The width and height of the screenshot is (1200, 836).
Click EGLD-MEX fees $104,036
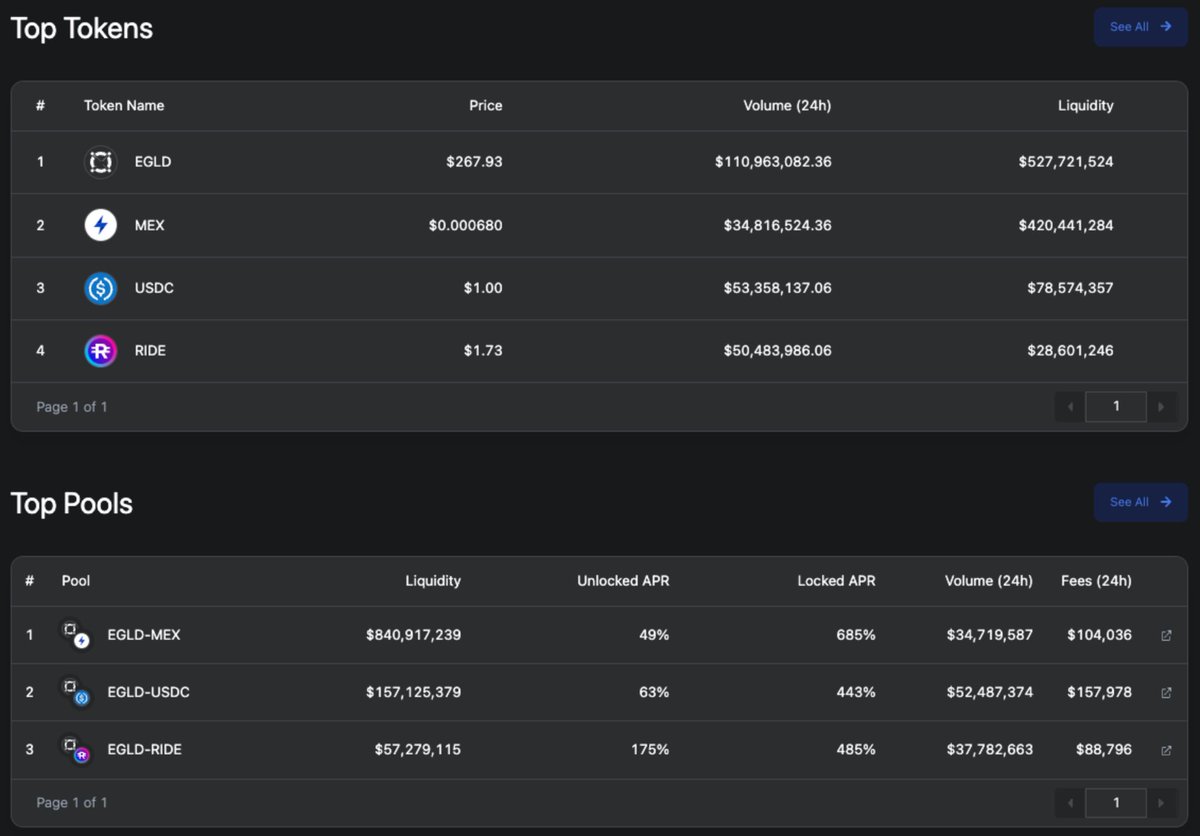point(1099,635)
